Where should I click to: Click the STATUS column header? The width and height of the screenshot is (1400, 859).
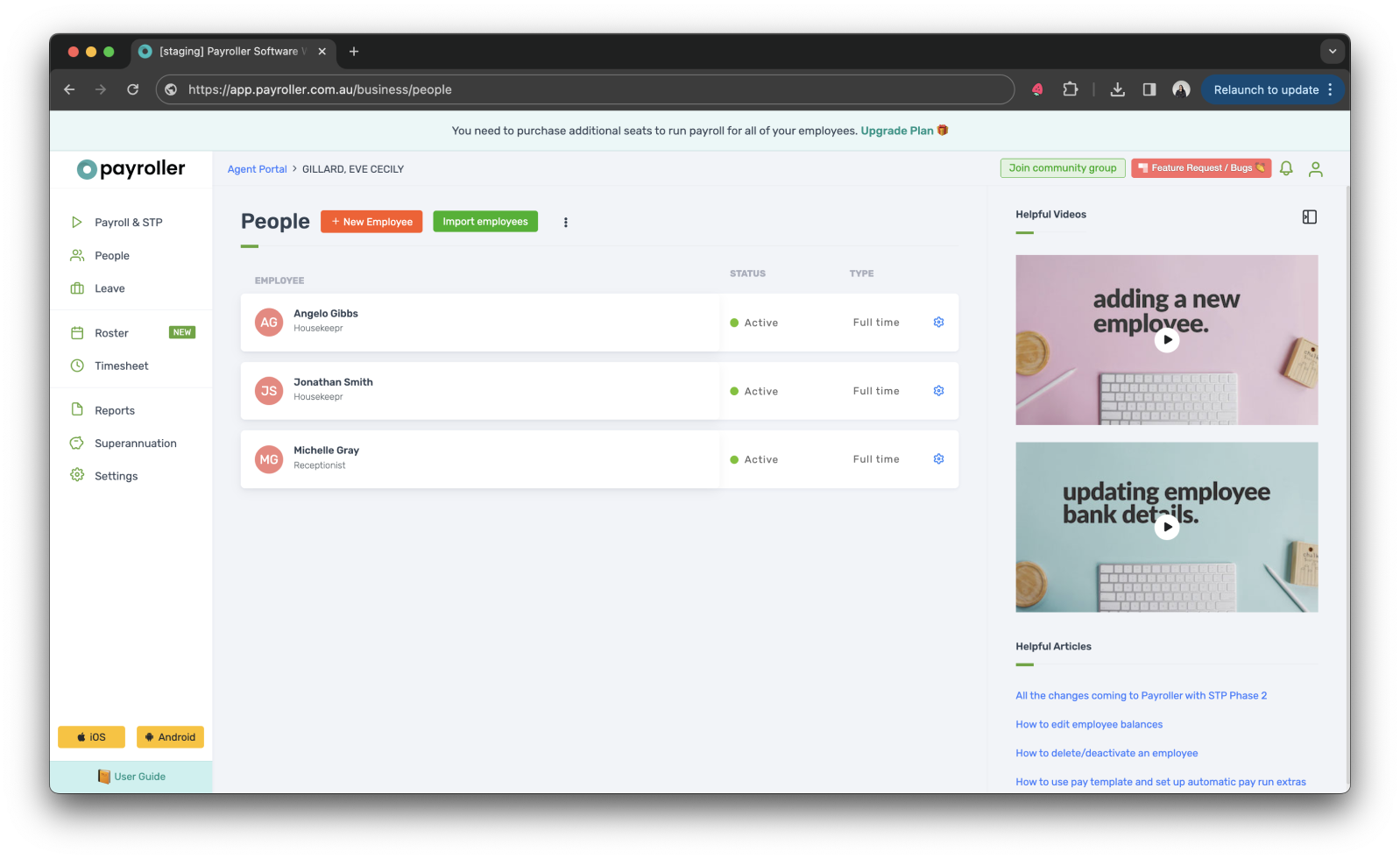click(747, 273)
